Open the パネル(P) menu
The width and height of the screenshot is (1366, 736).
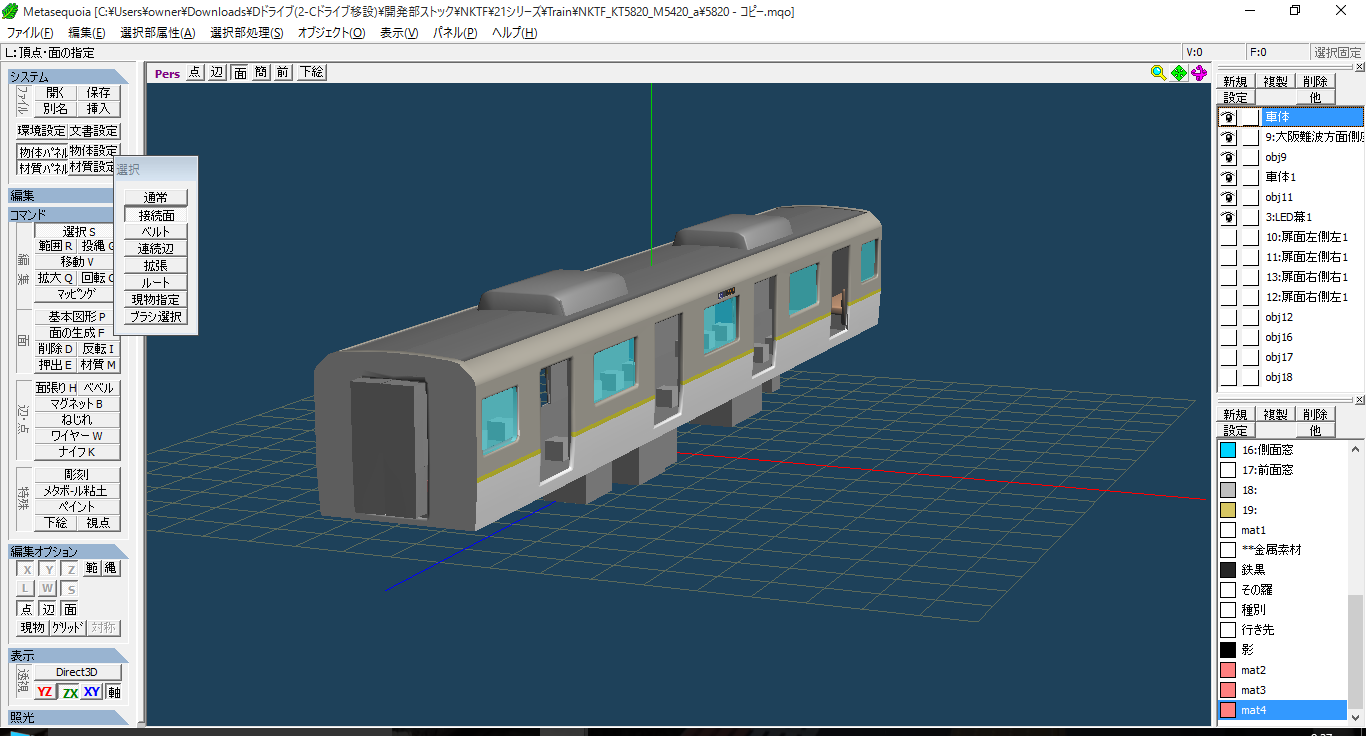[455, 33]
